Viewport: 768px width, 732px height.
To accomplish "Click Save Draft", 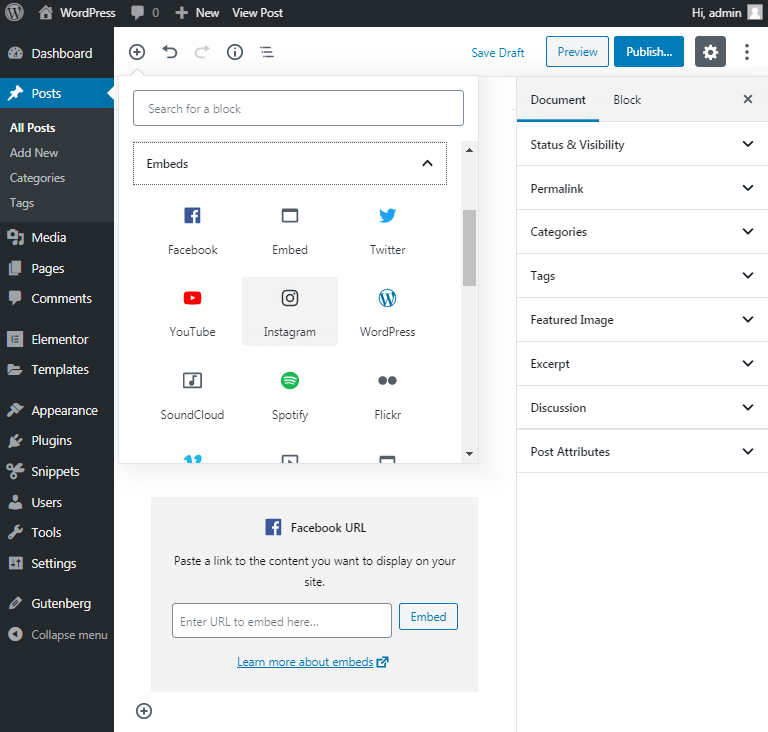I will [x=498, y=52].
